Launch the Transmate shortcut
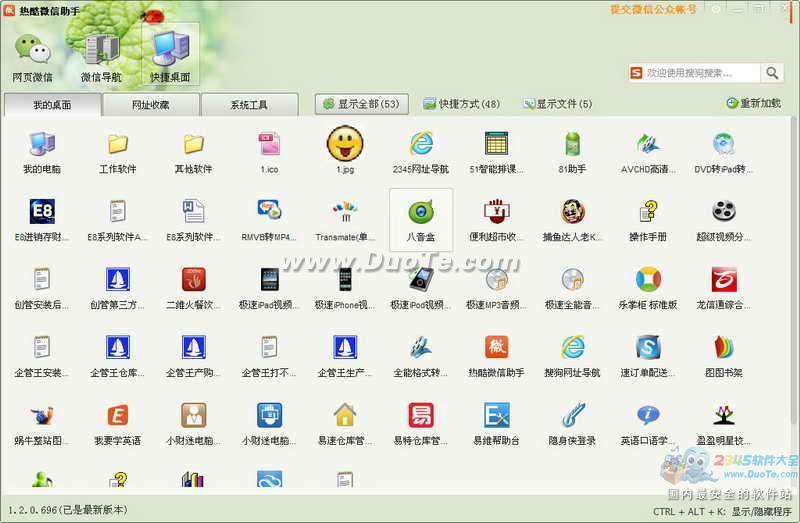This screenshot has height=523, width=800. coord(345,220)
